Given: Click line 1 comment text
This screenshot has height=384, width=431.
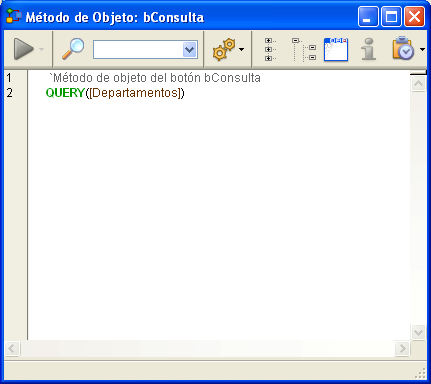Looking at the screenshot, I should (155, 78).
